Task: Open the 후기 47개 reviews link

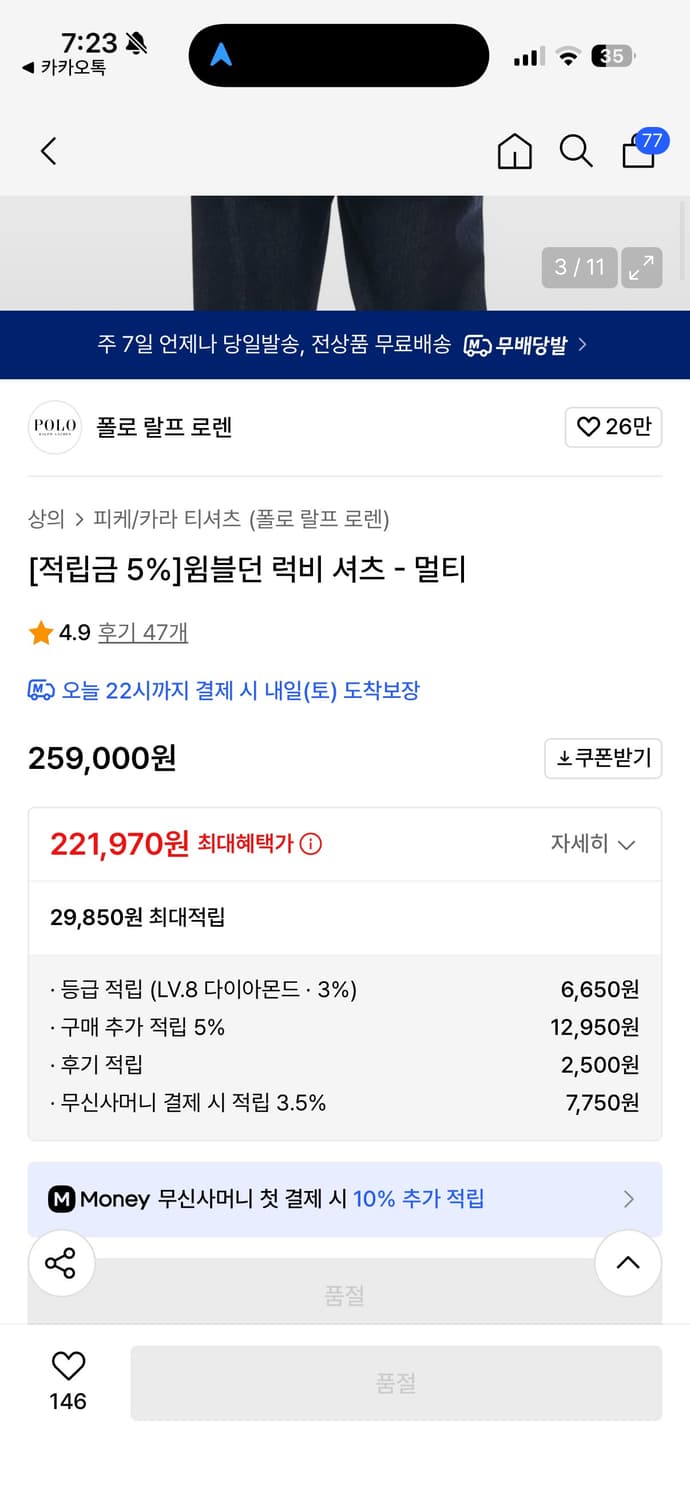Action: pos(143,632)
